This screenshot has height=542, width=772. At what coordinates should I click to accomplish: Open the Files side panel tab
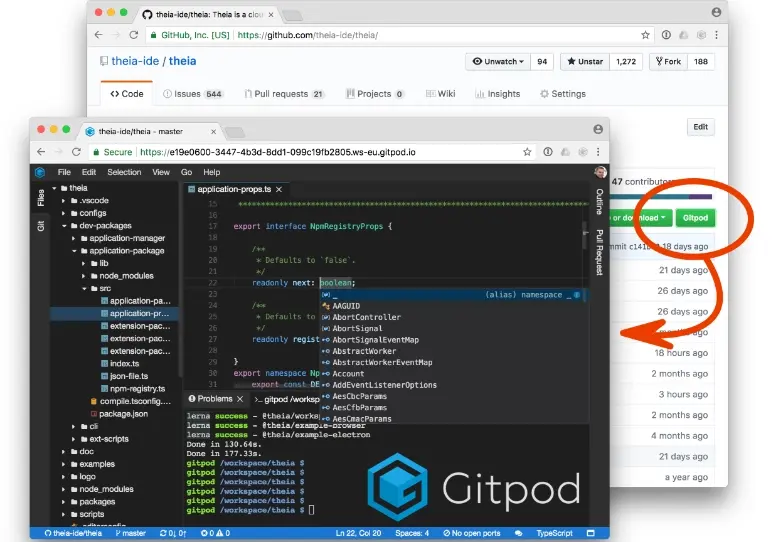click(41, 197)
